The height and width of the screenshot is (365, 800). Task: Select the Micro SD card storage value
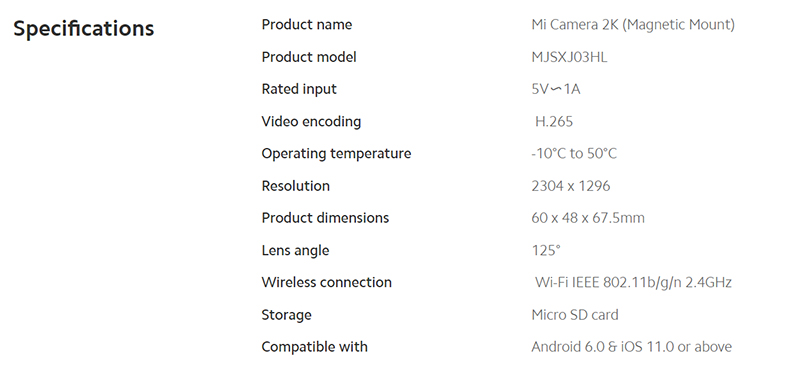click(575, 314)
